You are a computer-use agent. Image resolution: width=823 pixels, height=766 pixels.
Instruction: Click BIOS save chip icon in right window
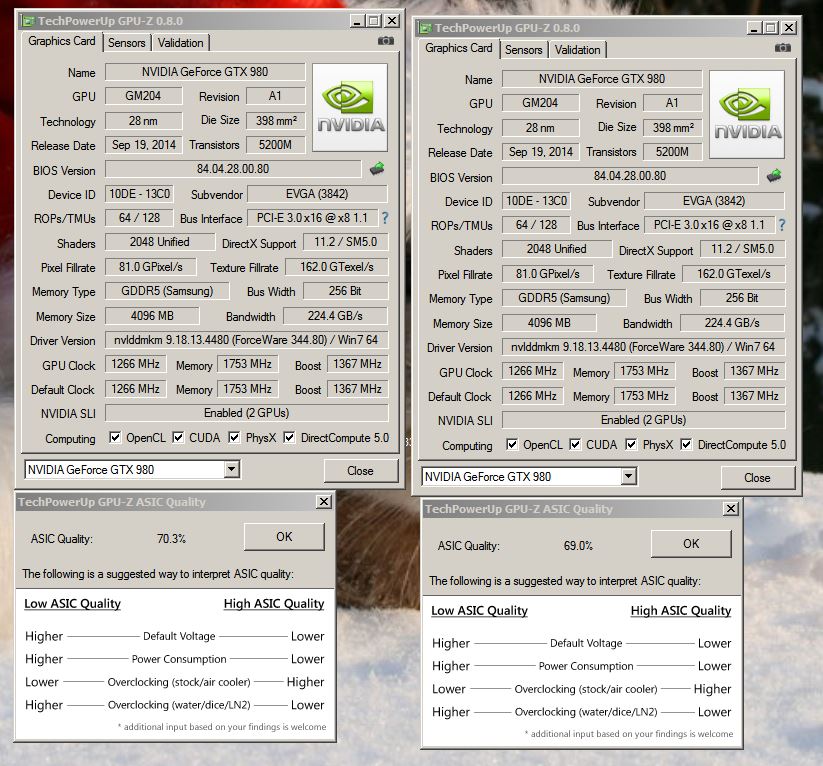pyautogui.click(x=774, y=175)
